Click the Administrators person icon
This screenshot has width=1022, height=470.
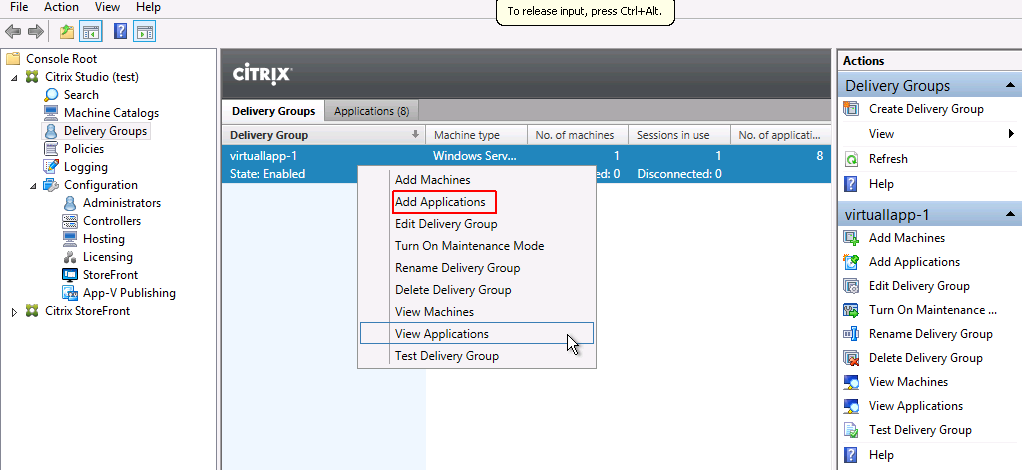click(70, 203)
